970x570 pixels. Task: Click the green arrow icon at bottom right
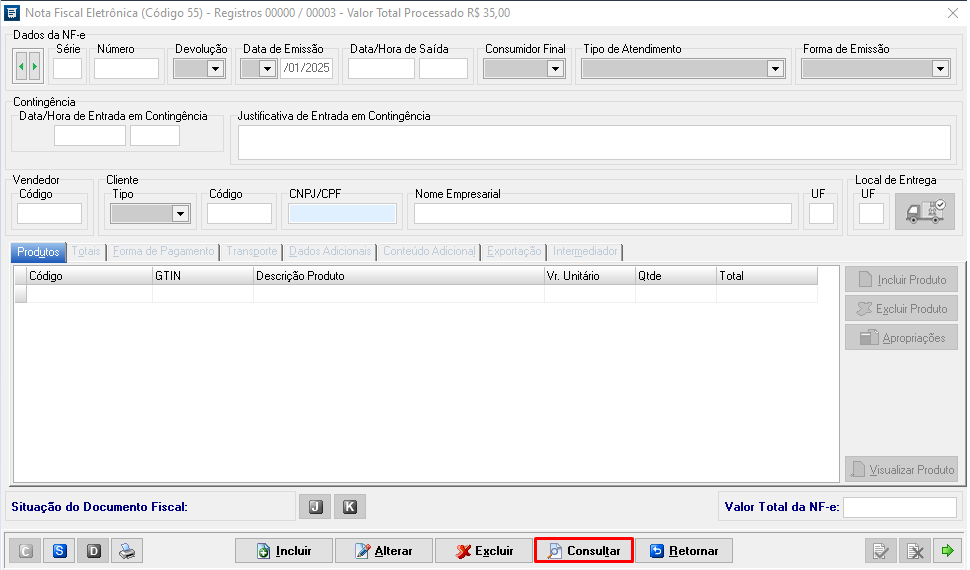(946, 551)
